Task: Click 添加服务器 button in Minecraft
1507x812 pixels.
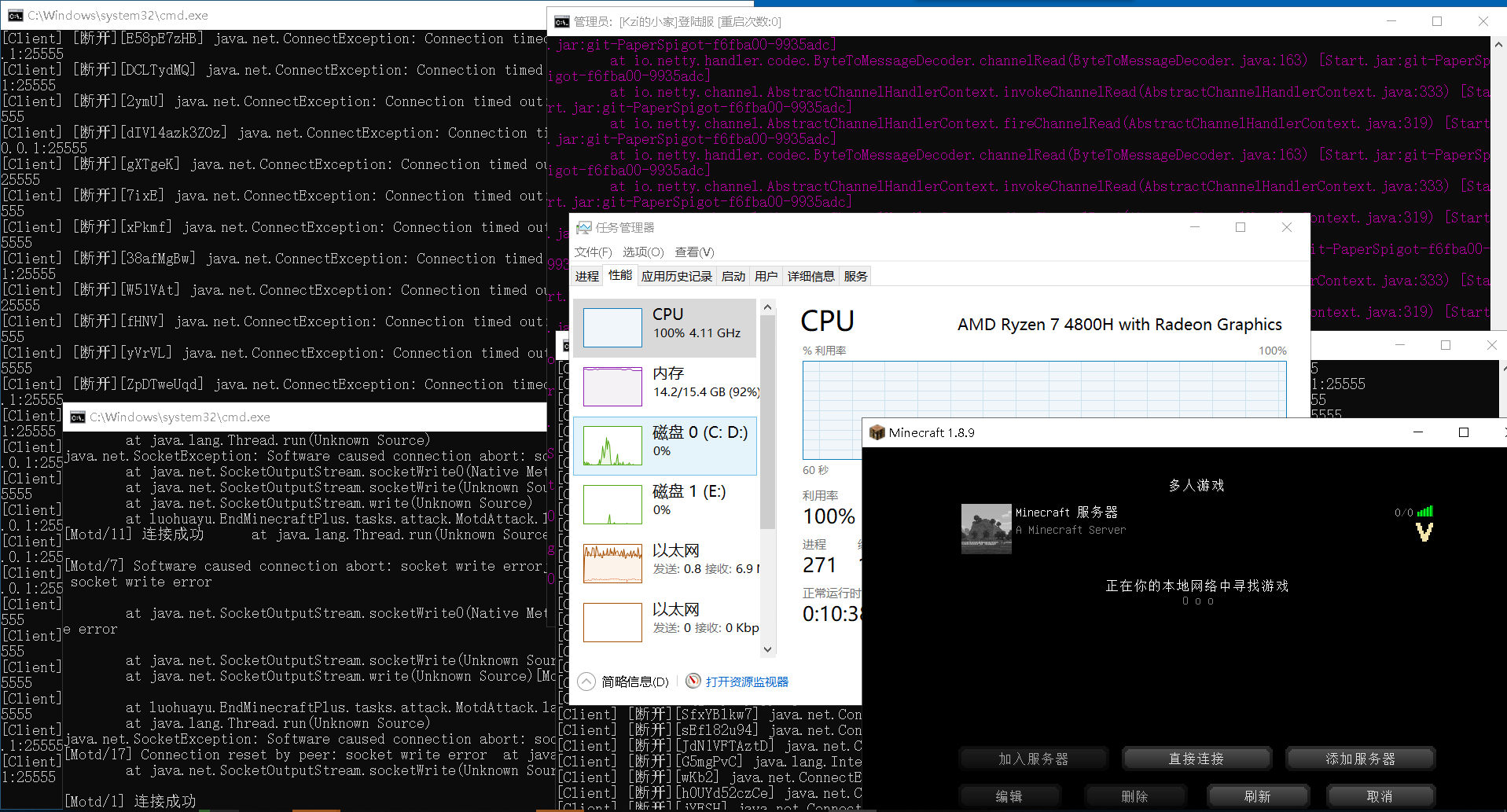Action: coord(1360,759)
